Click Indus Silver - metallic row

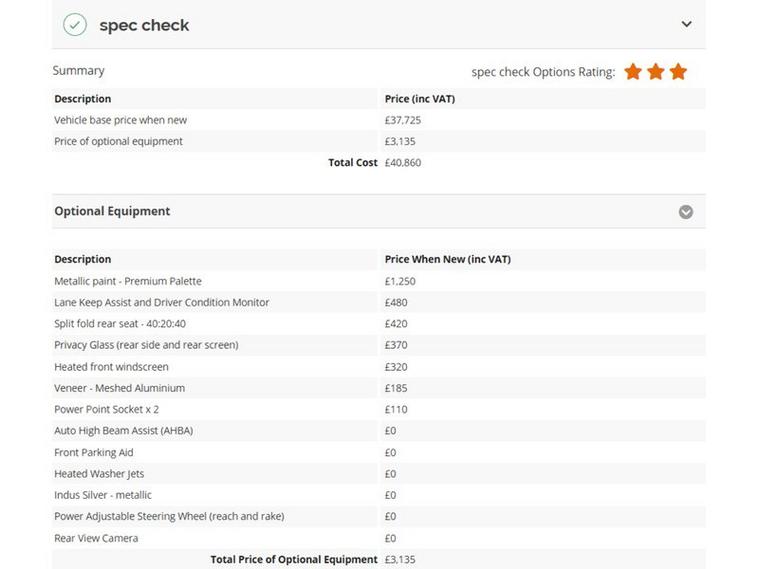click(103, 495)
